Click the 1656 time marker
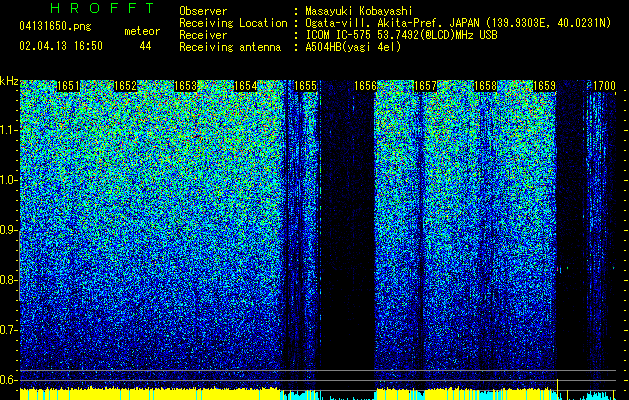This screenshot has height=400, width=629. [365, 86]
